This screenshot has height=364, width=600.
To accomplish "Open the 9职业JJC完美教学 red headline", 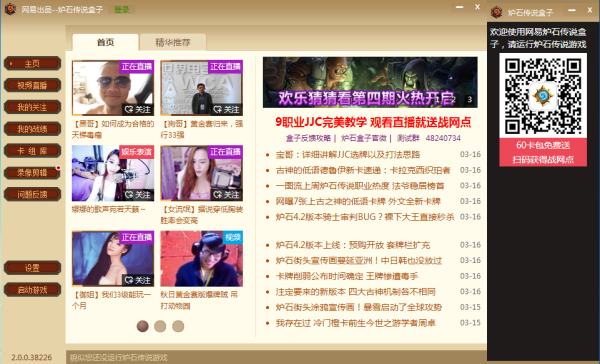I will pyautogui.click(x=373, y=122).
